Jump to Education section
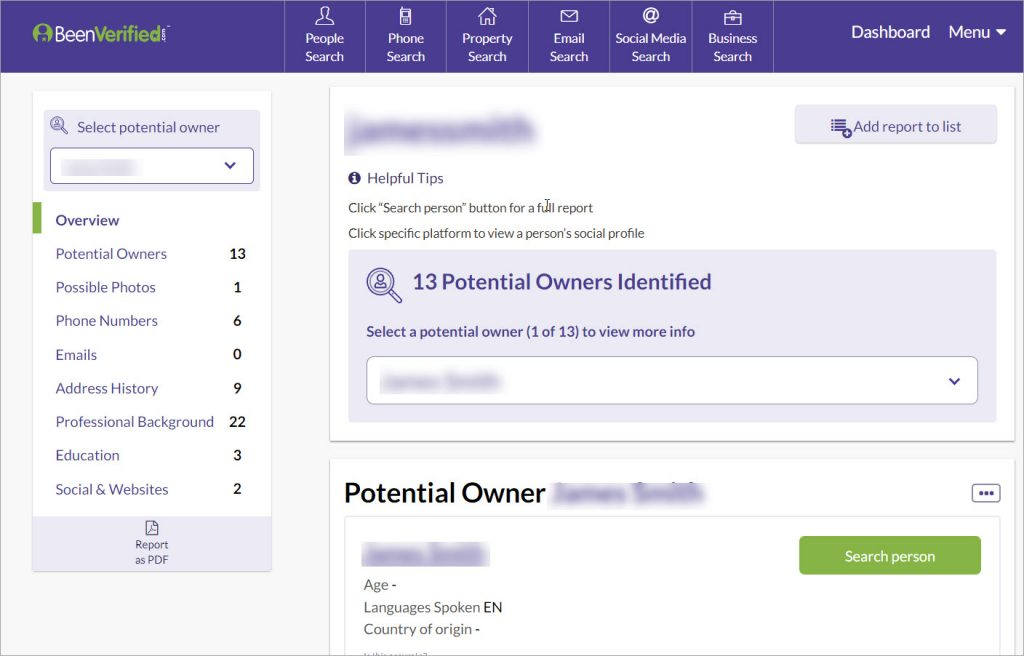 (88, 455)
